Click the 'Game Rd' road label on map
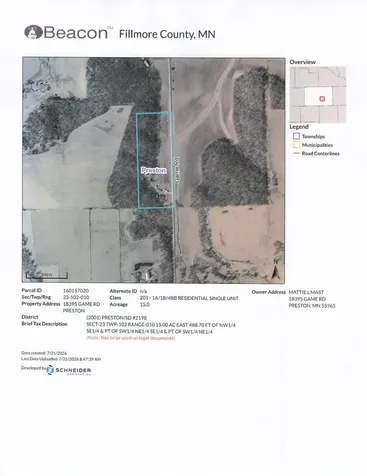 (x=177, y=169)
